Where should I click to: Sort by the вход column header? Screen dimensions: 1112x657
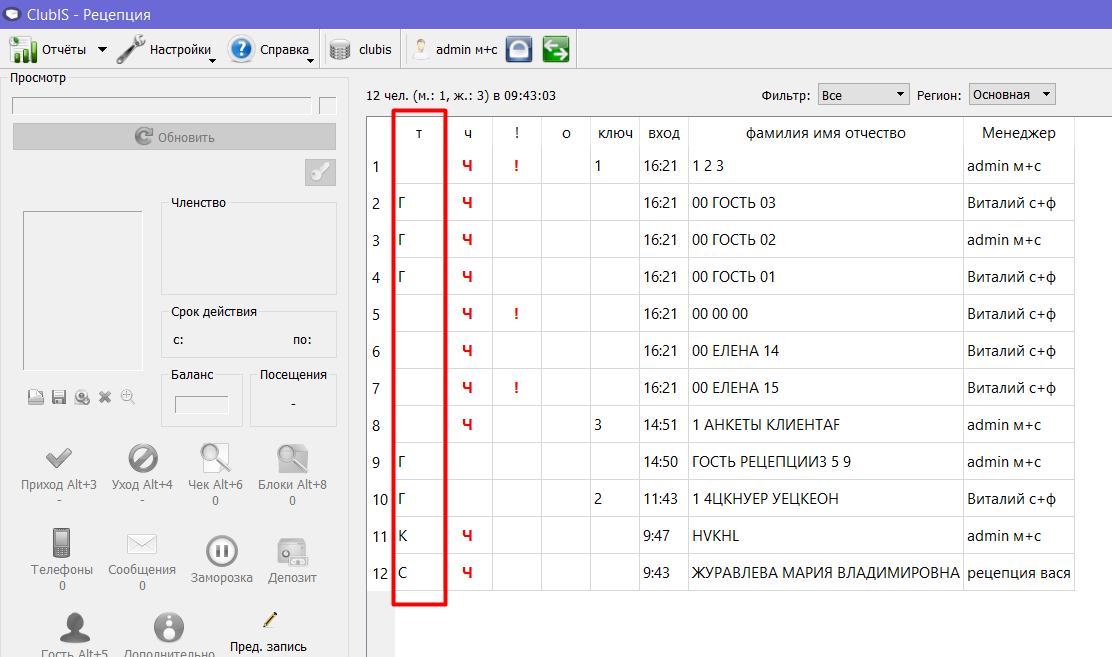pos(664,133)
